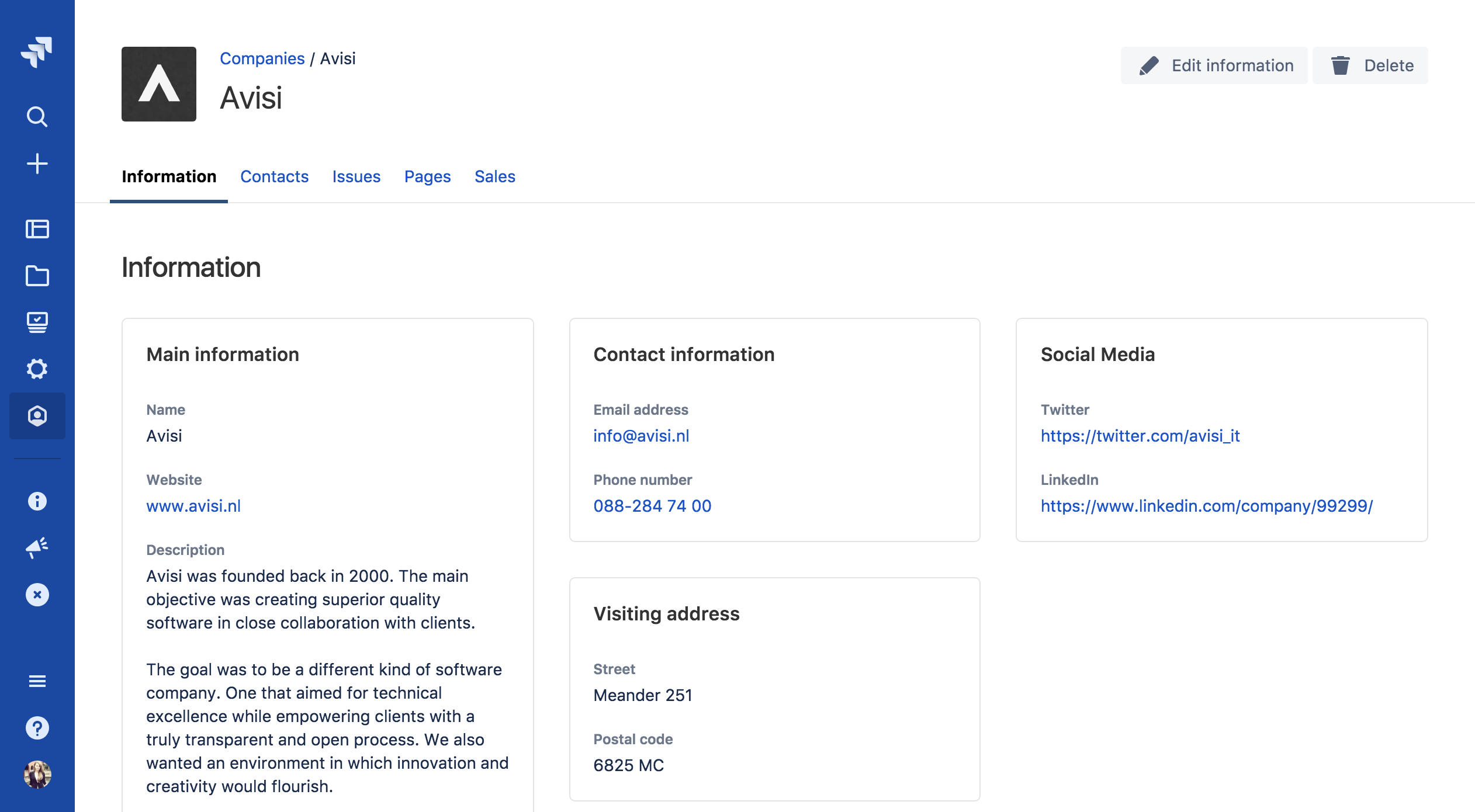The width and height of the screenshot is (1475, 812).
Task: Click description paragraph starting 'Avisi was founded'
Action: 311,599
